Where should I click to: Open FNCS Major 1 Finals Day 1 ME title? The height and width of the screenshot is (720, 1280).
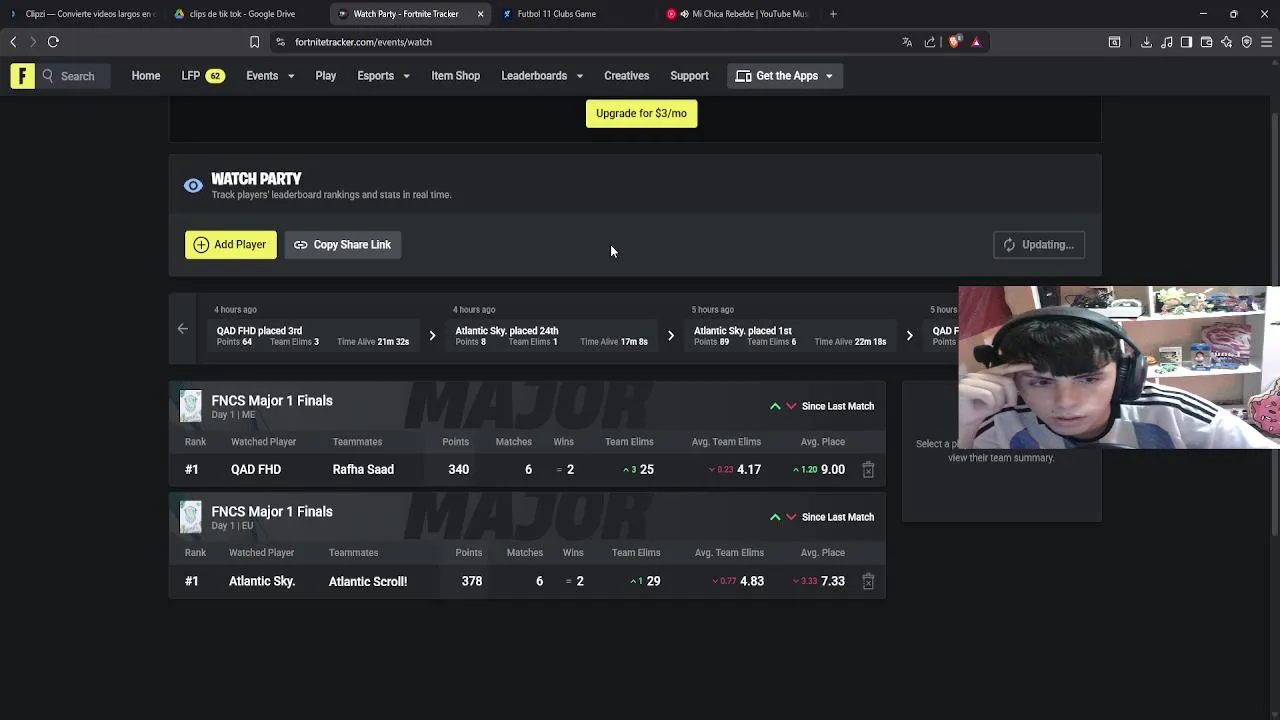click(272, 401)
